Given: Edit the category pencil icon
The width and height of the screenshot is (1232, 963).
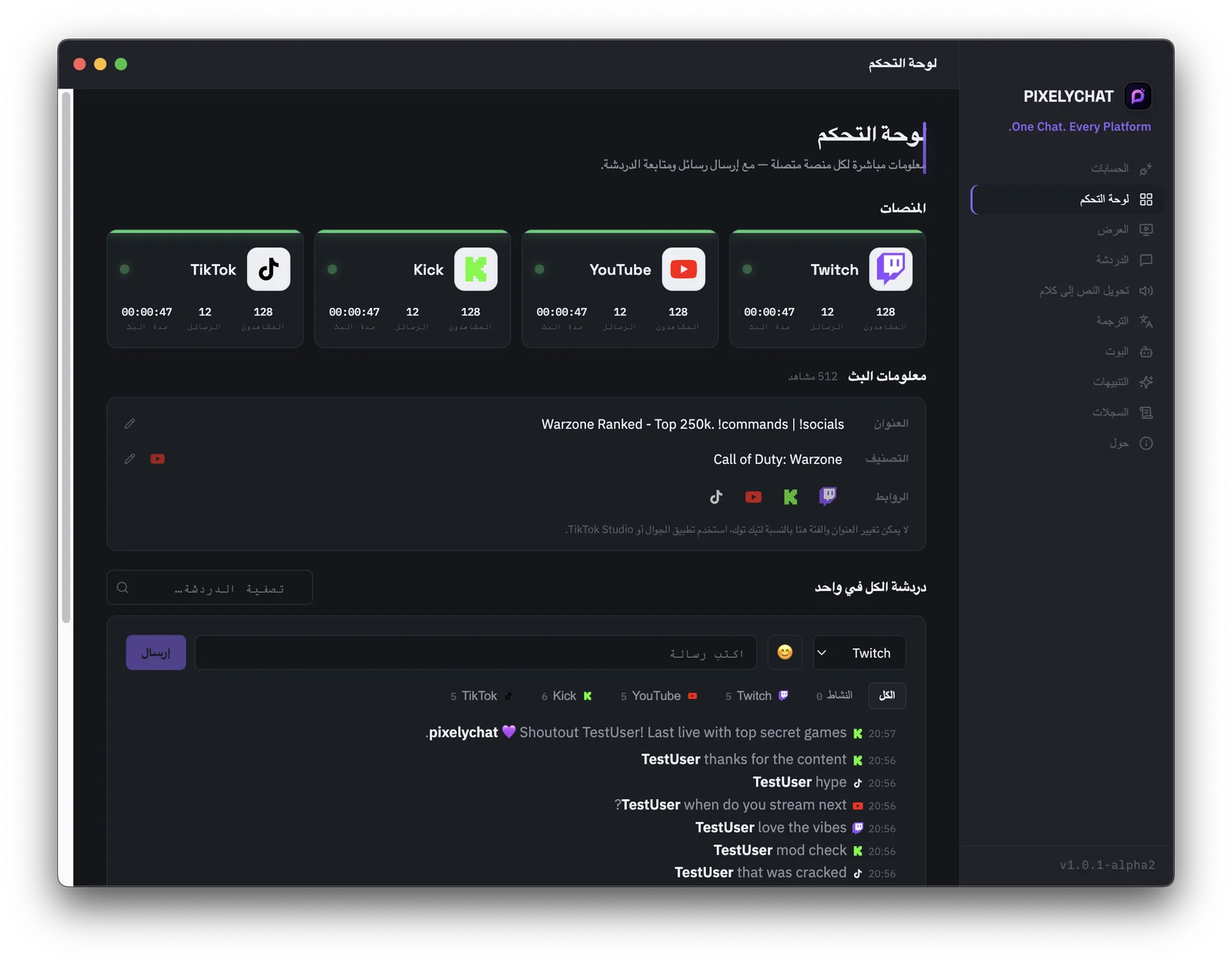Looking at the screenshot, I should [129, 459].
